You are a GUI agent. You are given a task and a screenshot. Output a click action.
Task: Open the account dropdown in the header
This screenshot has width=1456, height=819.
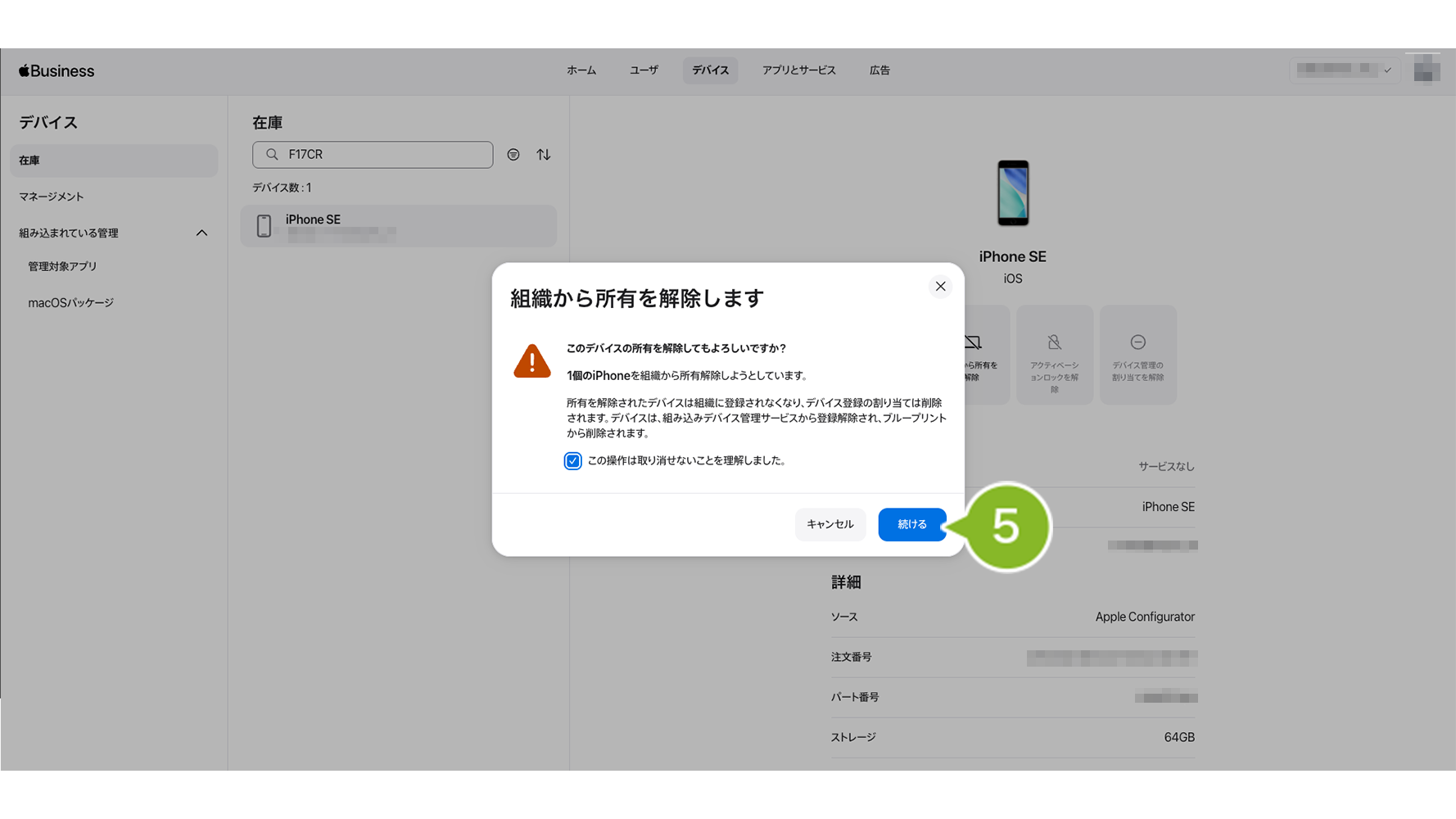tap(1344, 70)
